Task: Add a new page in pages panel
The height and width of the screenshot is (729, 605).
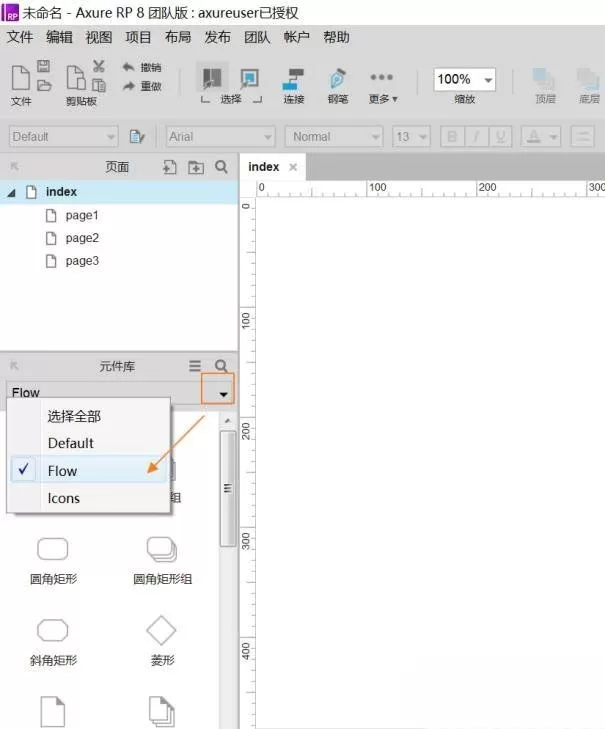Action: tap(170, 167)
